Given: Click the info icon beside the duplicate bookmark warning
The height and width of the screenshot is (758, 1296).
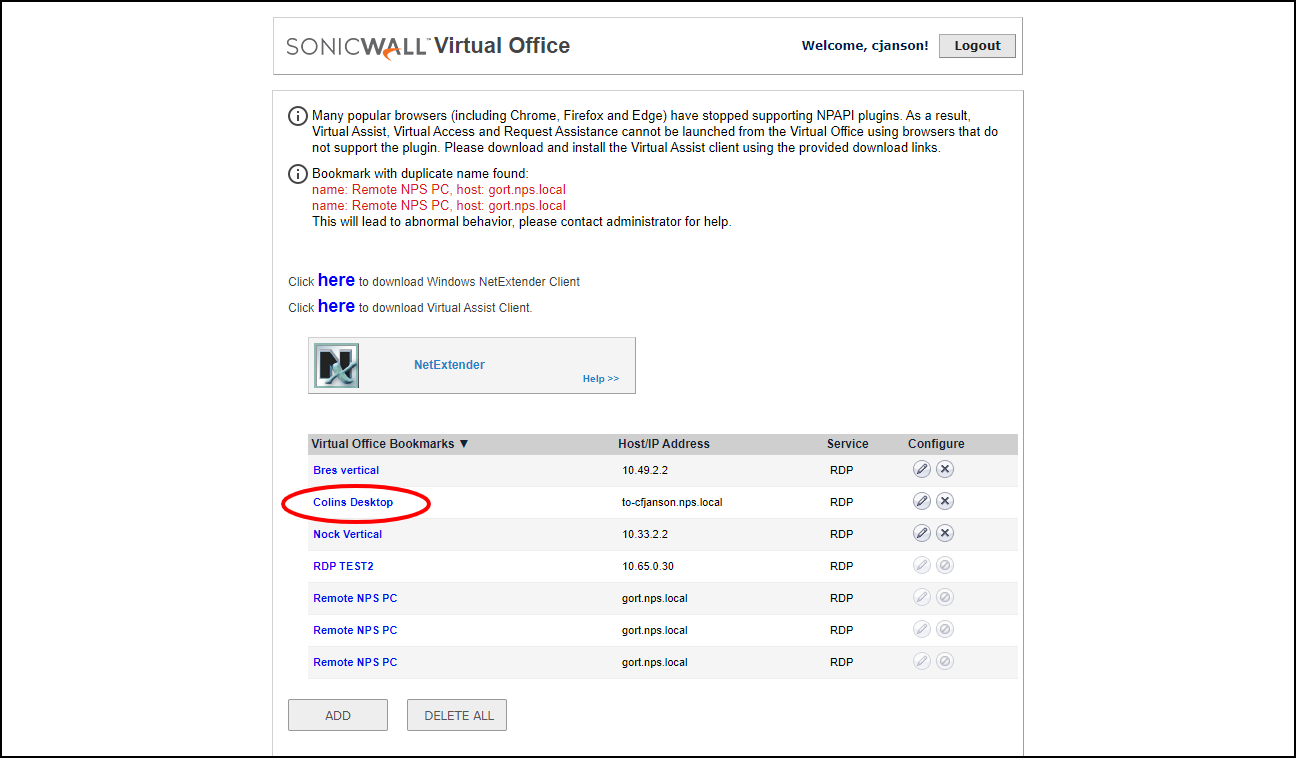Looking at the screenshot, I should pos(298,174).
